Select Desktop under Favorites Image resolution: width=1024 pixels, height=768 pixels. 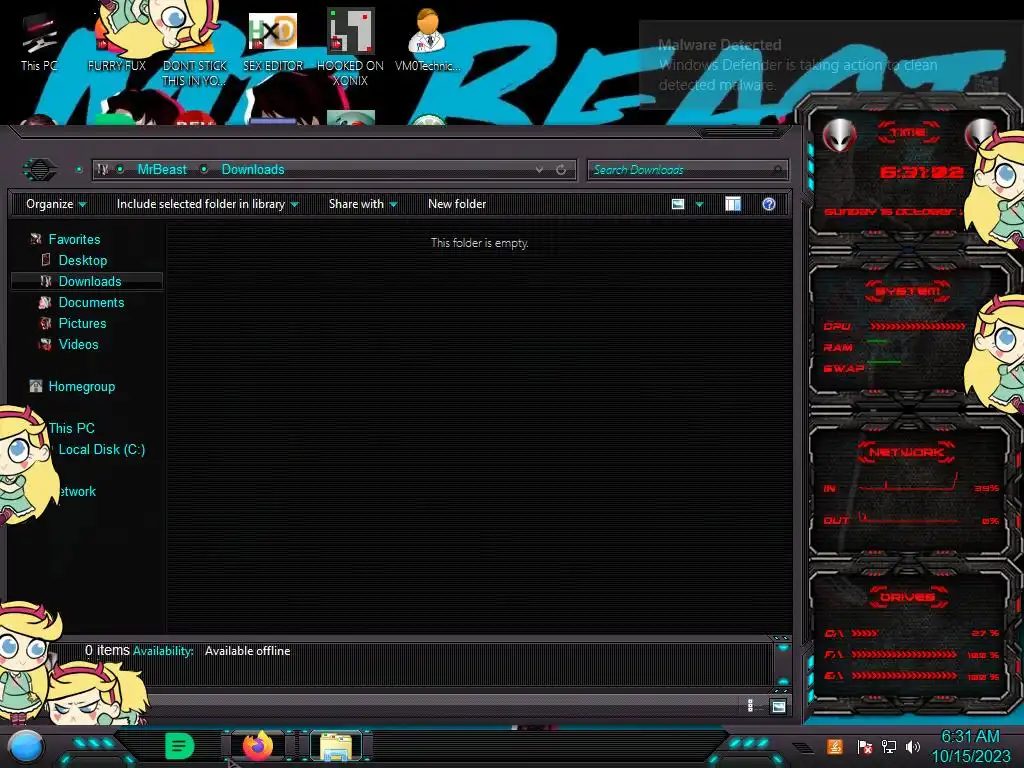(x=82, y=261)
